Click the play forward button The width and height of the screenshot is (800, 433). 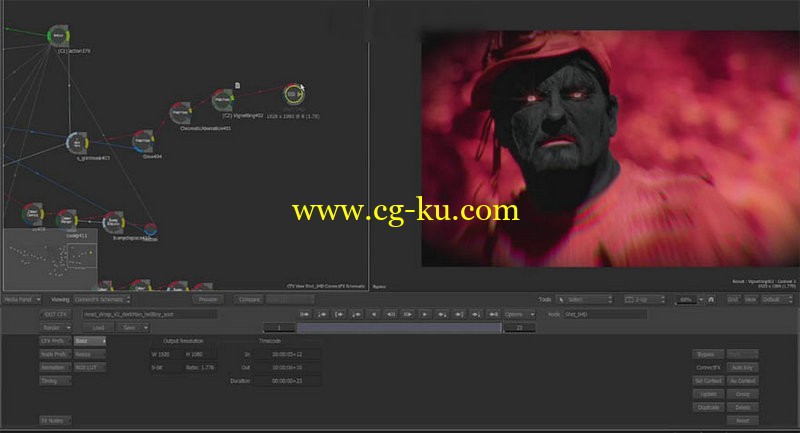click(x=424, y=314)
